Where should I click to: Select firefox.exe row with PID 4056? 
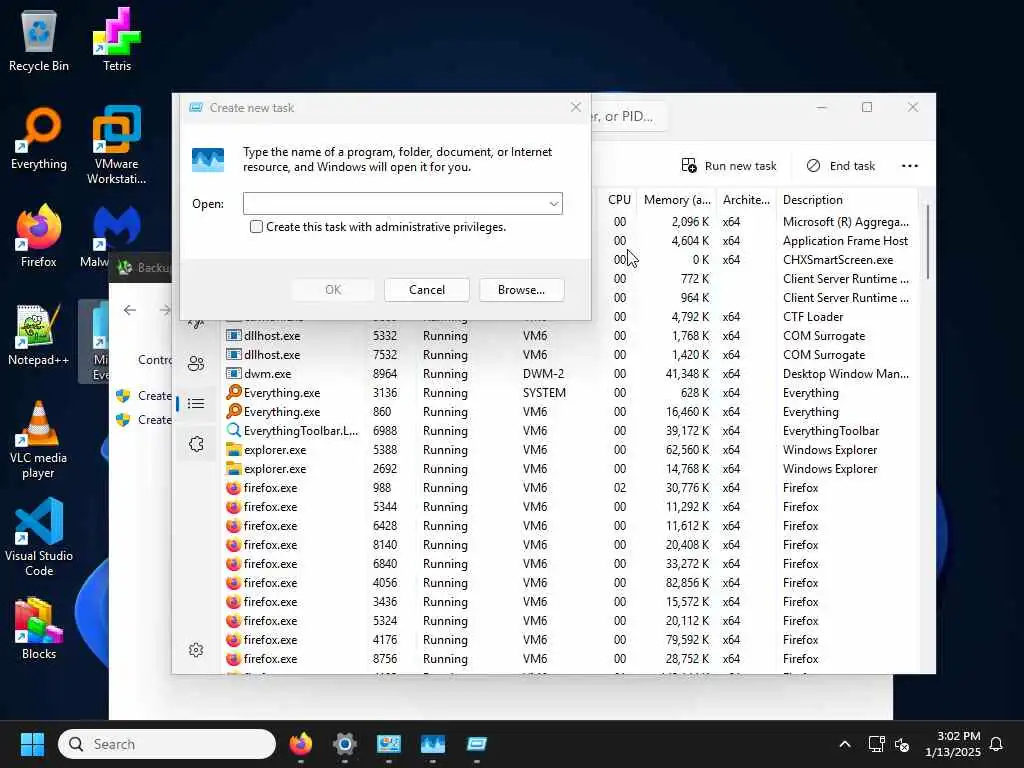coord(568,583)
